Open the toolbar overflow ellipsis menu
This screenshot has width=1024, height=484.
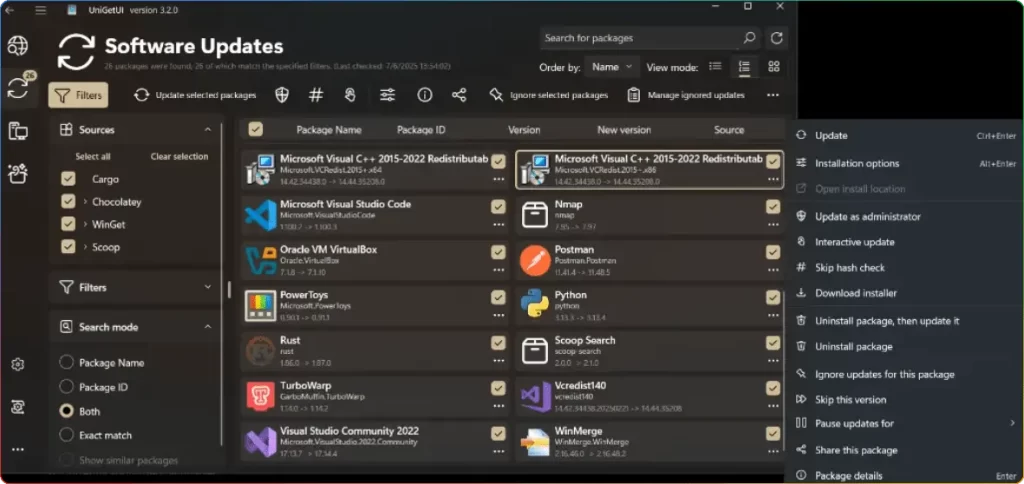point(773,95)
